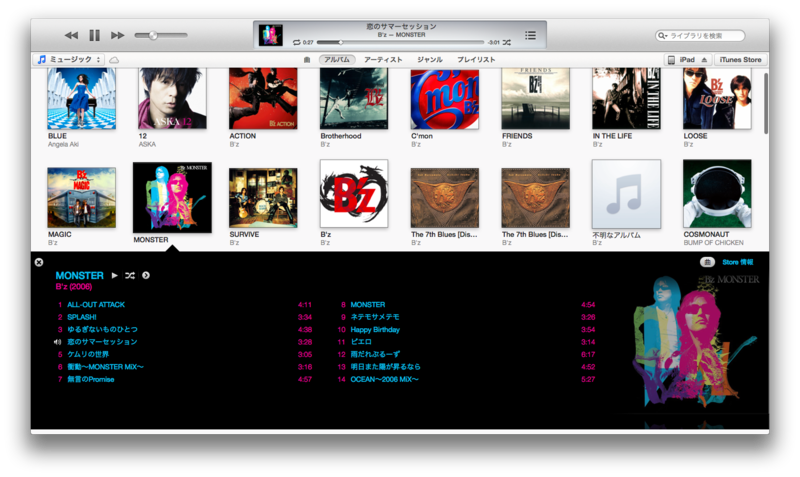800x477 pixels.
Task: Collapse the expanded MONSTER album cover
Action: (x=172, y=198)
